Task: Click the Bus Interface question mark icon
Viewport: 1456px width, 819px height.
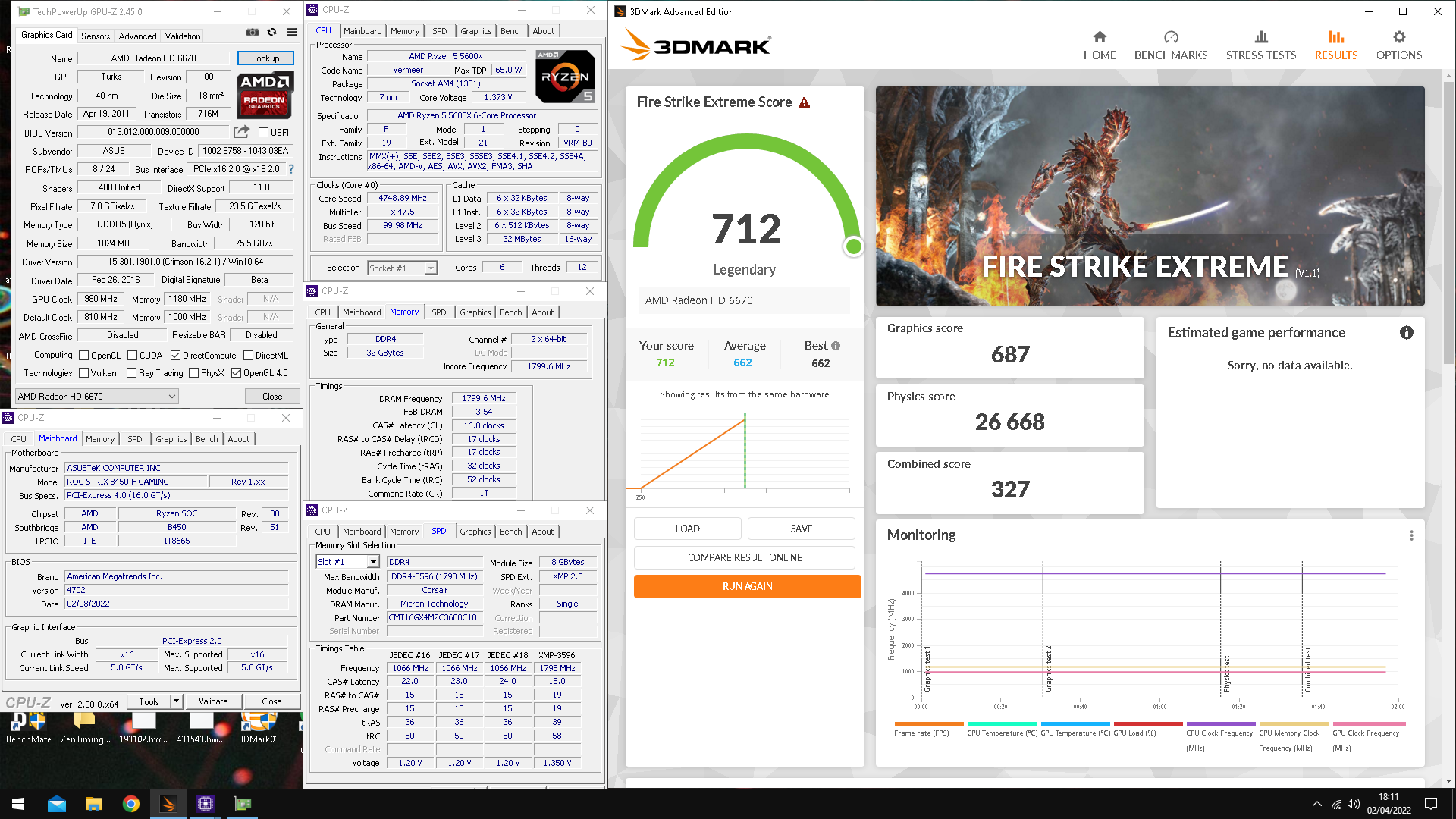Action: (291, 169)
